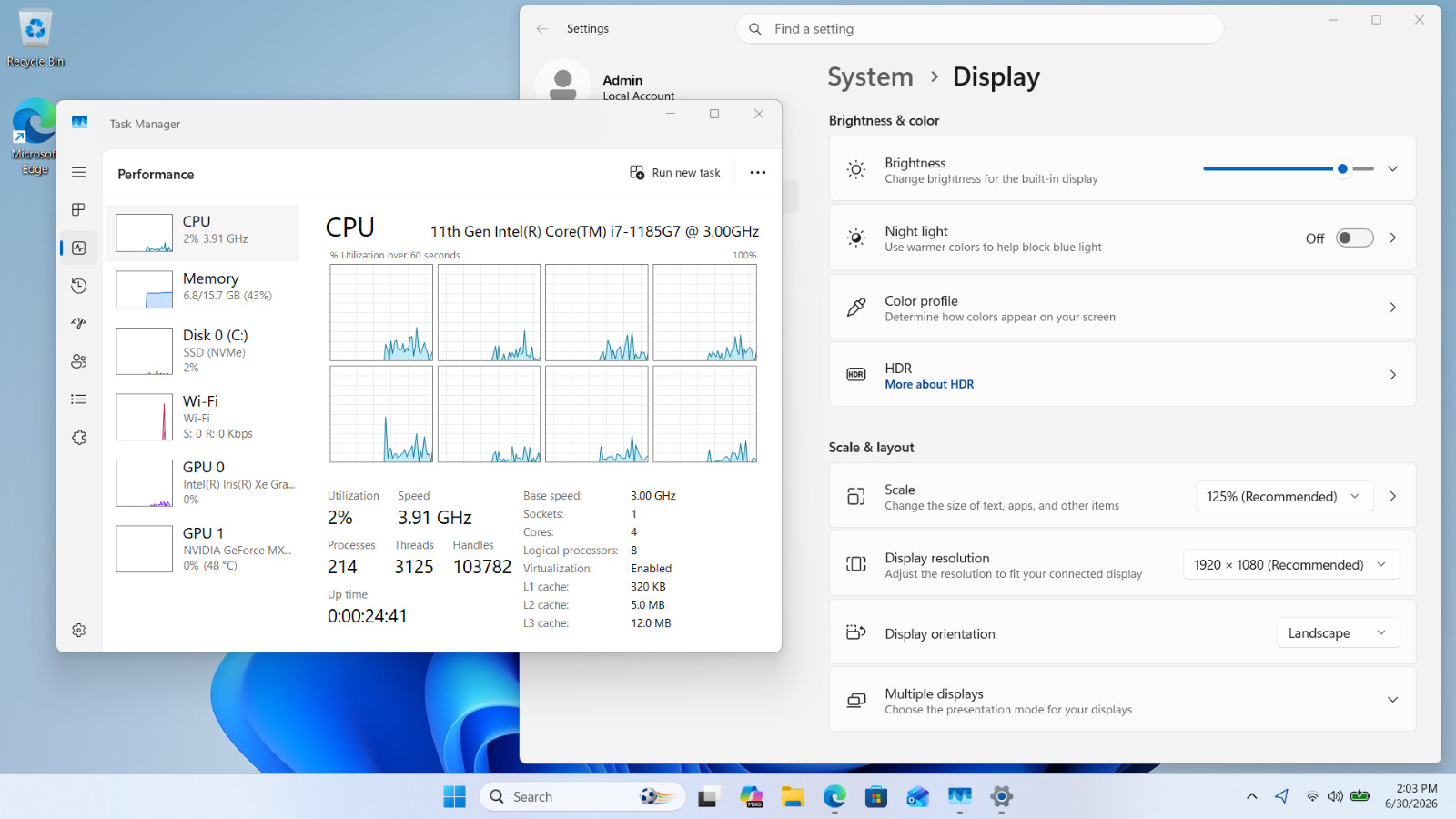1456x819 pixels.
Task: Open Microsoft 365 Copilot taskbar icon
Action: point(751,797)
